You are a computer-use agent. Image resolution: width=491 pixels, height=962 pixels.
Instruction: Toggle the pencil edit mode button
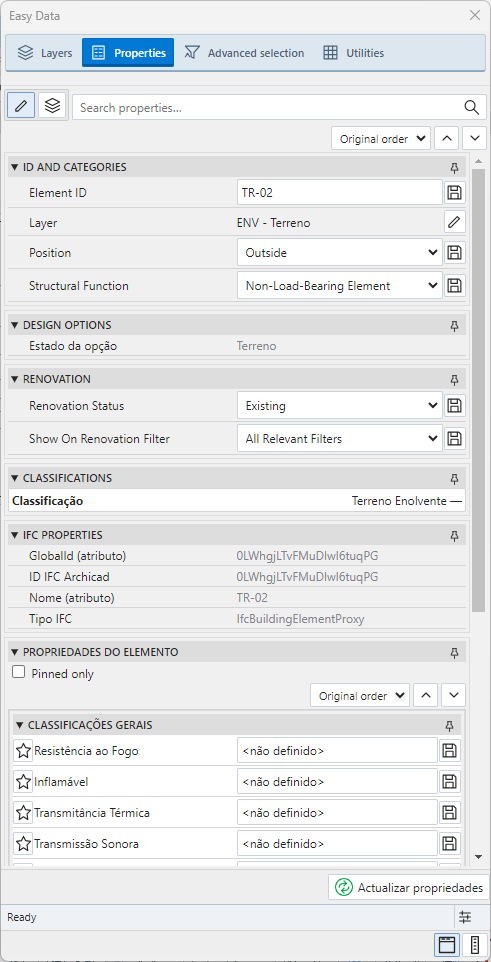point(21,106)
